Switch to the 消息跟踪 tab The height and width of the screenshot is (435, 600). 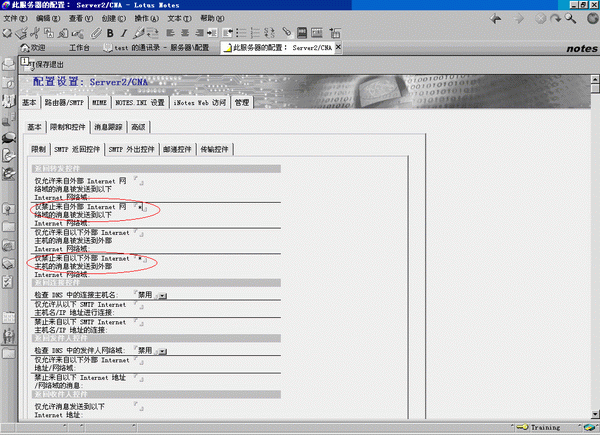(108, 127)
